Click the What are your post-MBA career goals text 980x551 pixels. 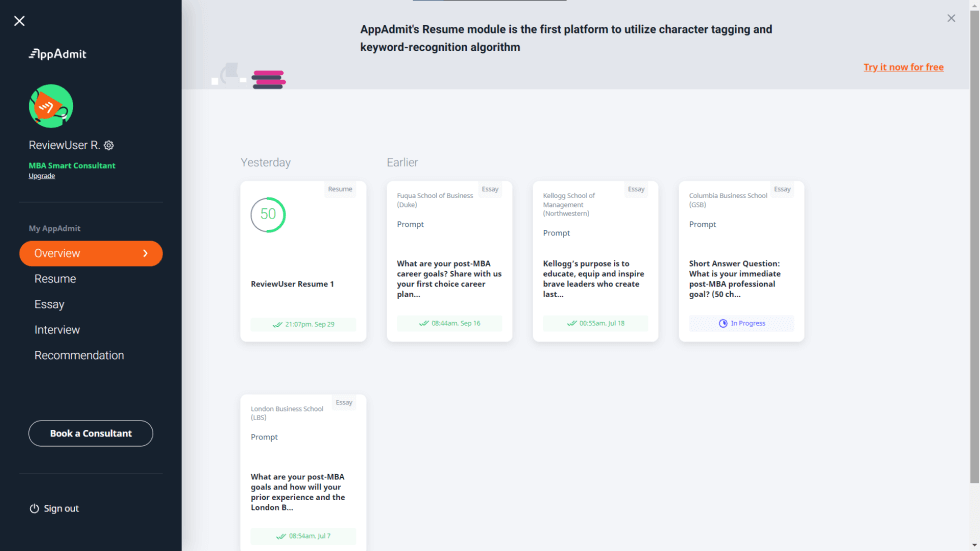pyautogui.click(x=449, y=279)
